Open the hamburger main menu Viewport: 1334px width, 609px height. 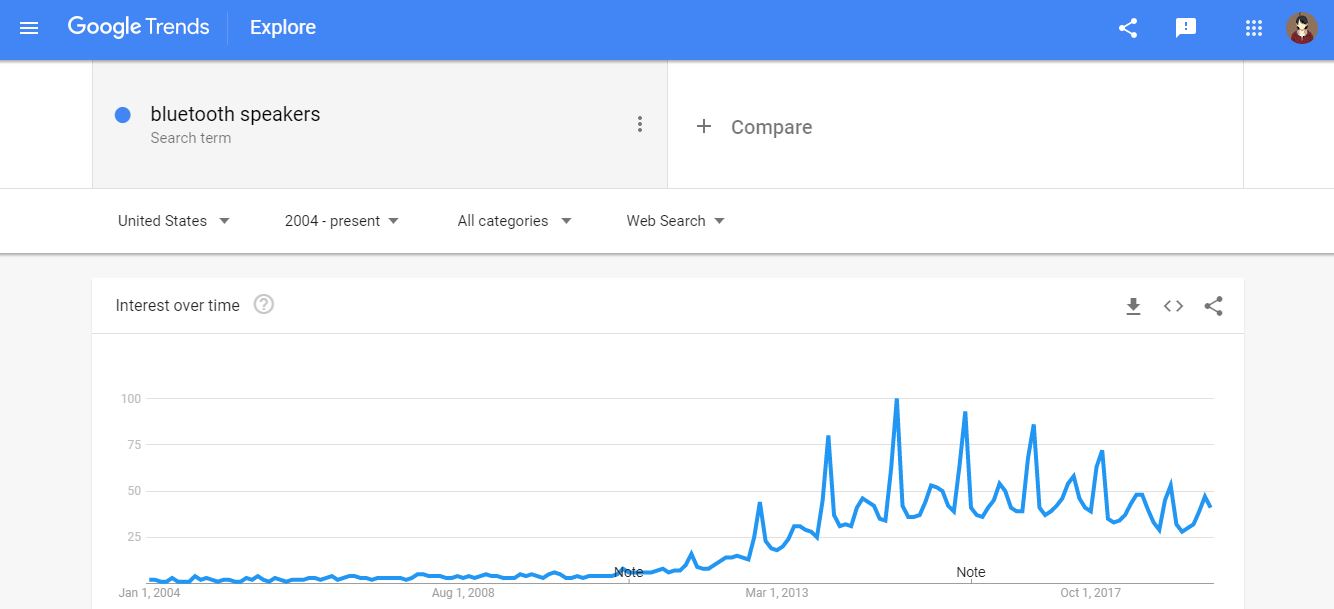(29, 28)
